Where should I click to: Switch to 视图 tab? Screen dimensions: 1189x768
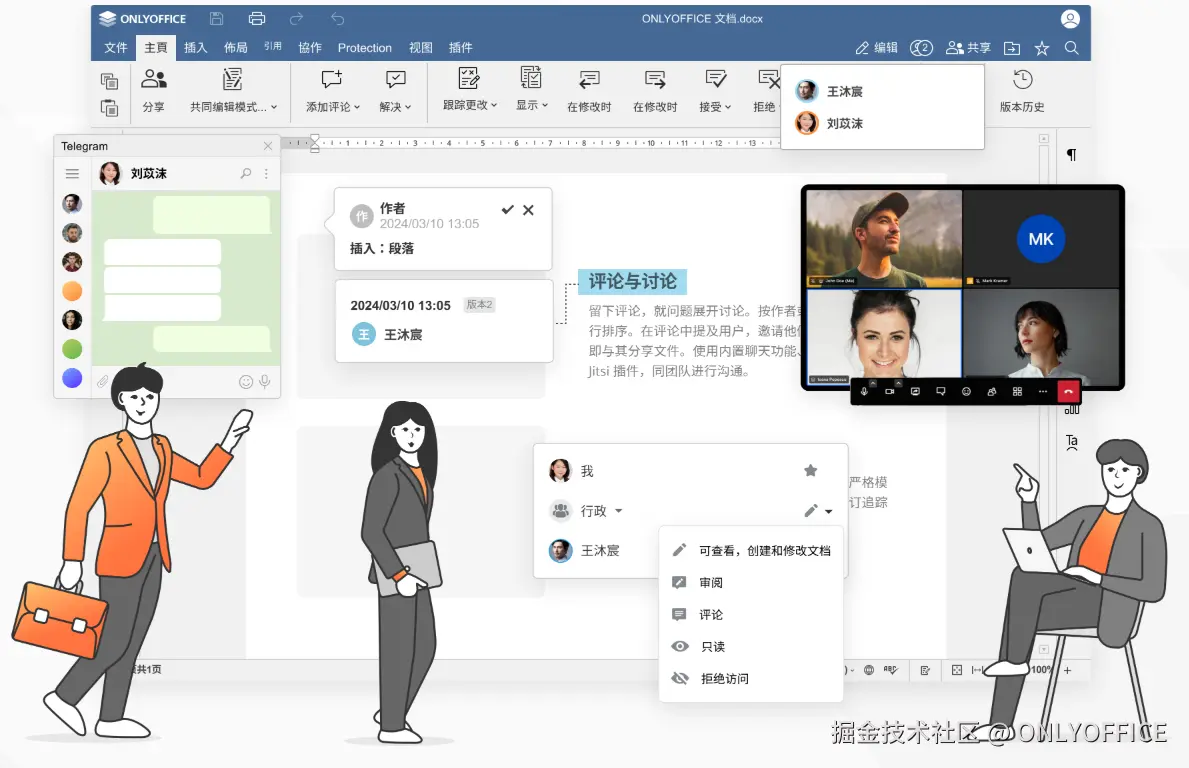[x=421, y=48]
